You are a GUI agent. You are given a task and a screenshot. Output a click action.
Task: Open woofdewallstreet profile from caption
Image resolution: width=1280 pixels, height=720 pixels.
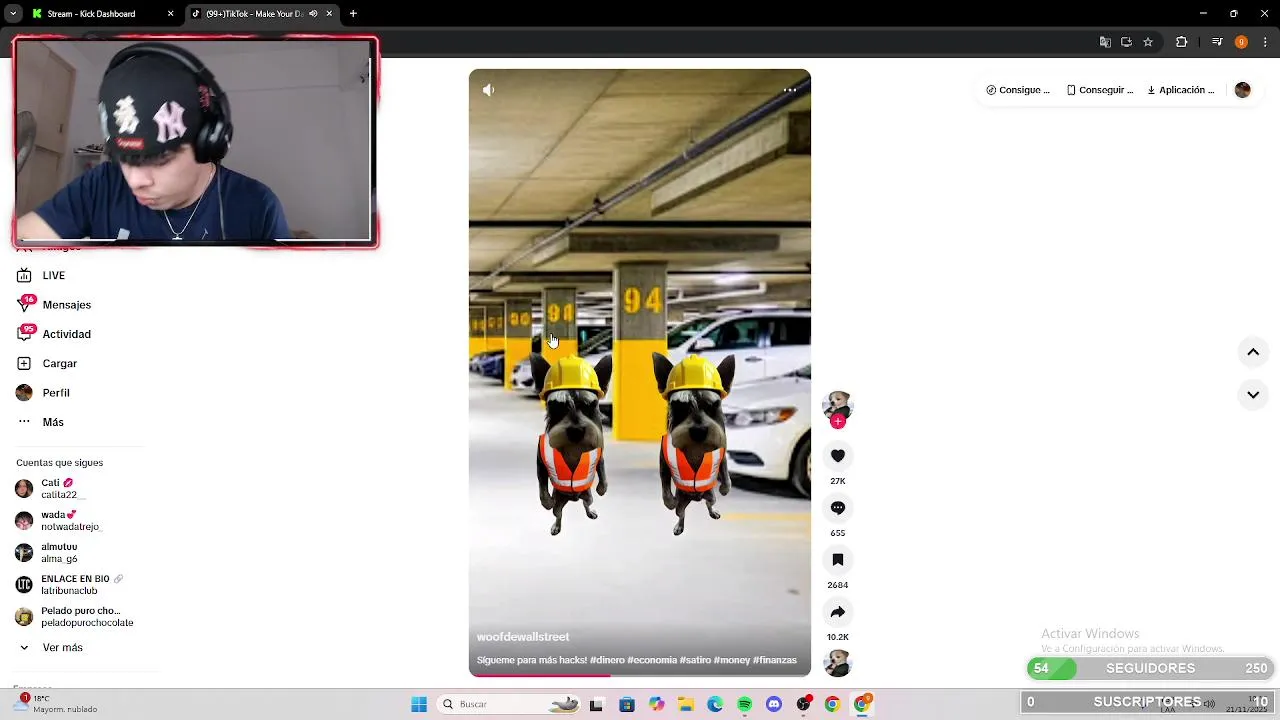click(x=523, y=637)
